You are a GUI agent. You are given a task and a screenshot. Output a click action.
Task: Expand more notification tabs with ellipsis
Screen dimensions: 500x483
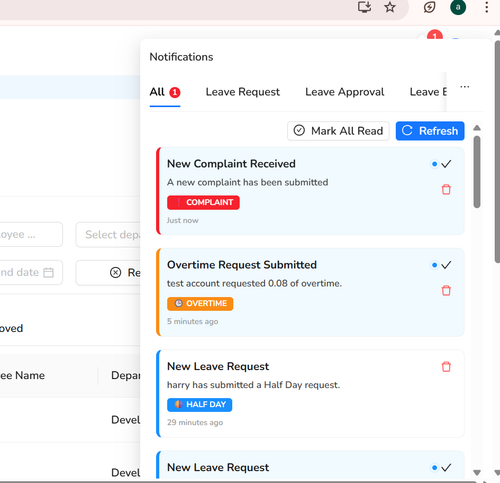(x=465, y=87)
